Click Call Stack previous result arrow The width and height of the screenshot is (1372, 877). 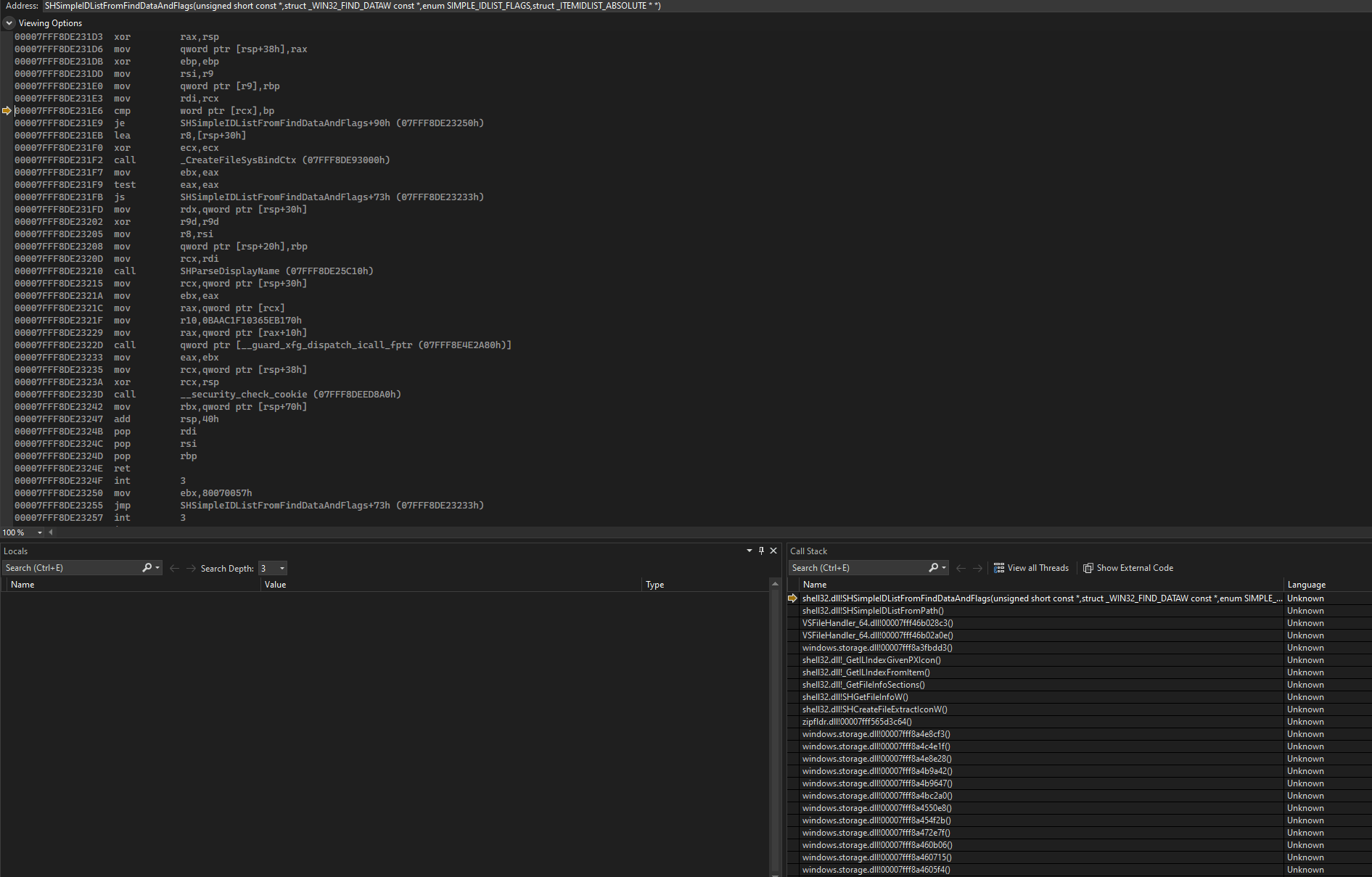pos(961,568)
